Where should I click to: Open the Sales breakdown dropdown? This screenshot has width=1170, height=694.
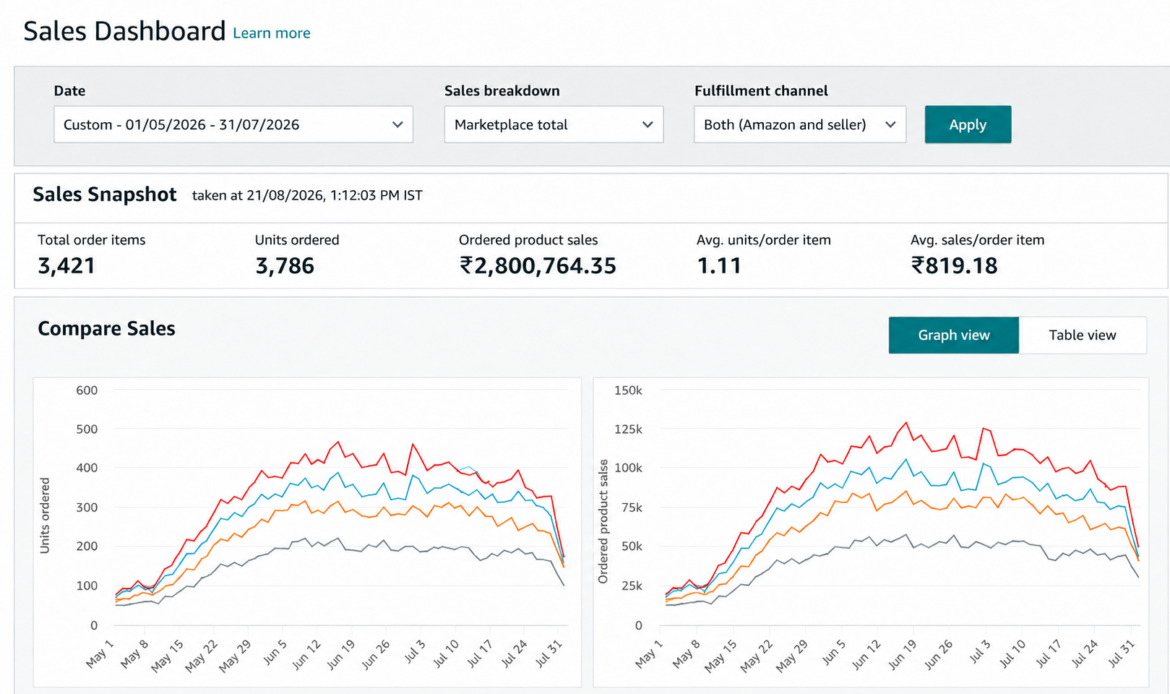click(554, 125)
